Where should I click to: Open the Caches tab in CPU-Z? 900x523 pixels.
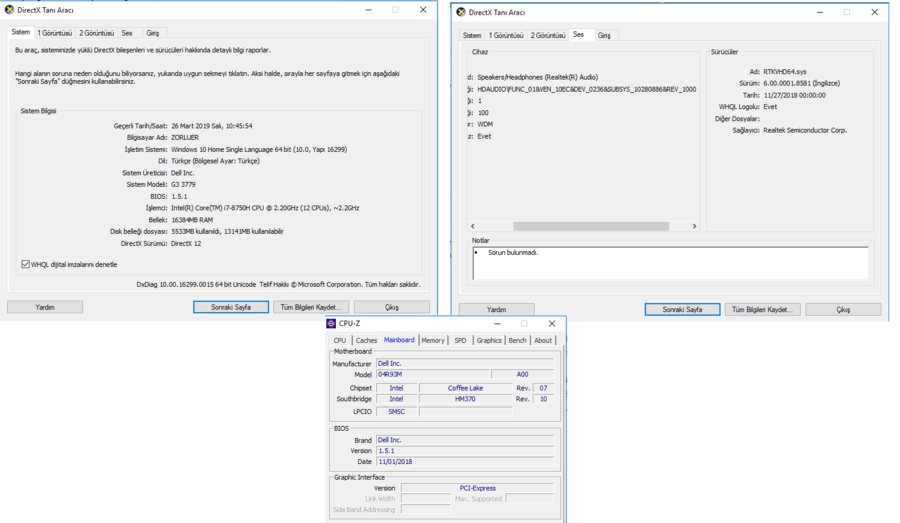pos(366,340)
